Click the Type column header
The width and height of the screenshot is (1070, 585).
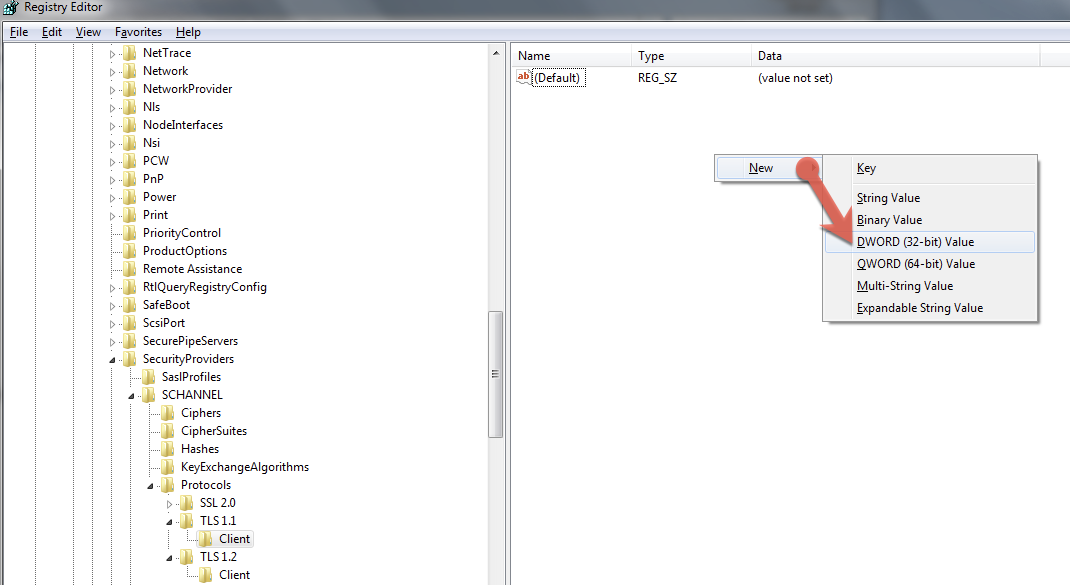tap(690, 56)
